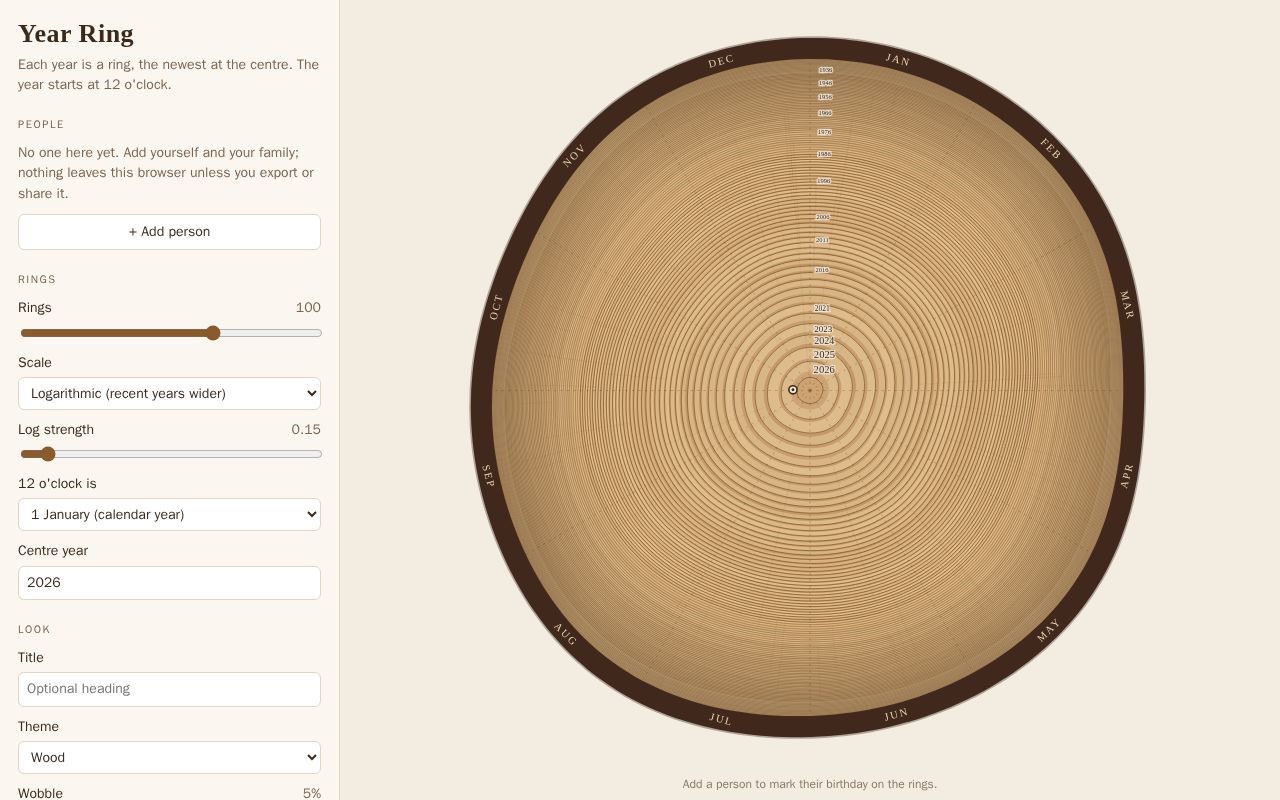Screen dimensions: 1280x800
Task: Click the 2023 ring year label
Action: point(823,329)
